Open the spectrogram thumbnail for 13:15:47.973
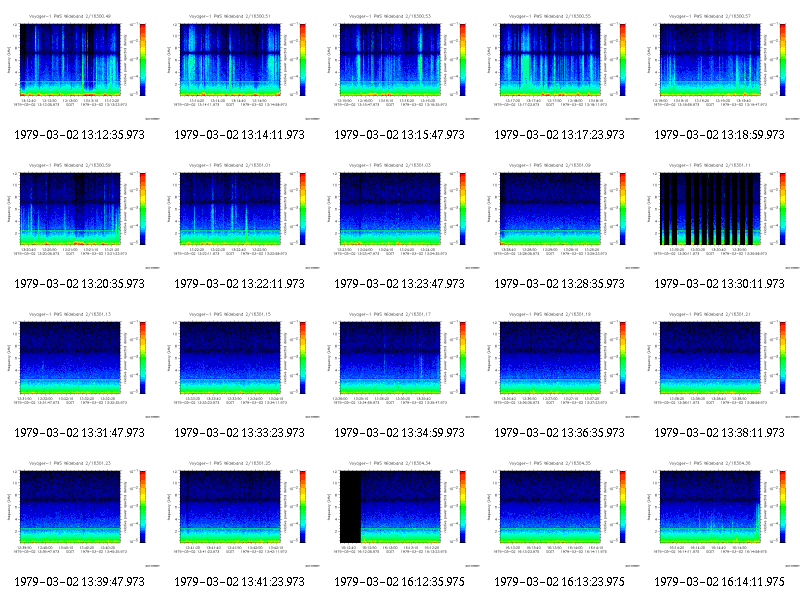Viewport: 800px width, 596px height. coord(400,66)
